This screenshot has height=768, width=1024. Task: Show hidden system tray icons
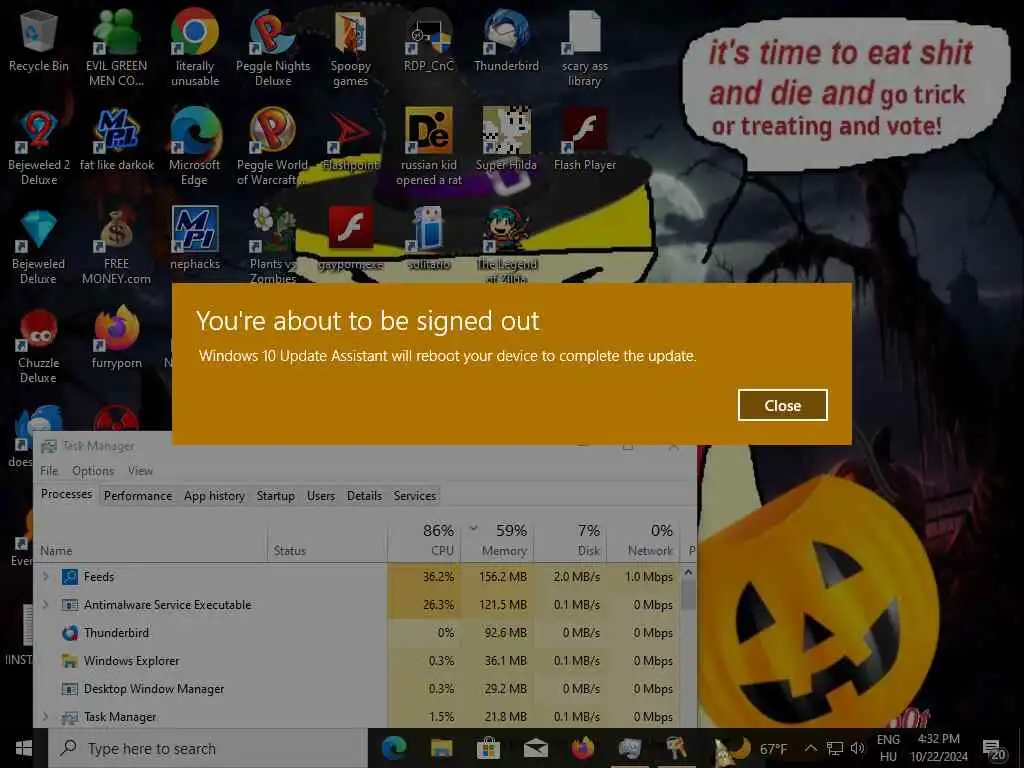[x=810, y=748]
